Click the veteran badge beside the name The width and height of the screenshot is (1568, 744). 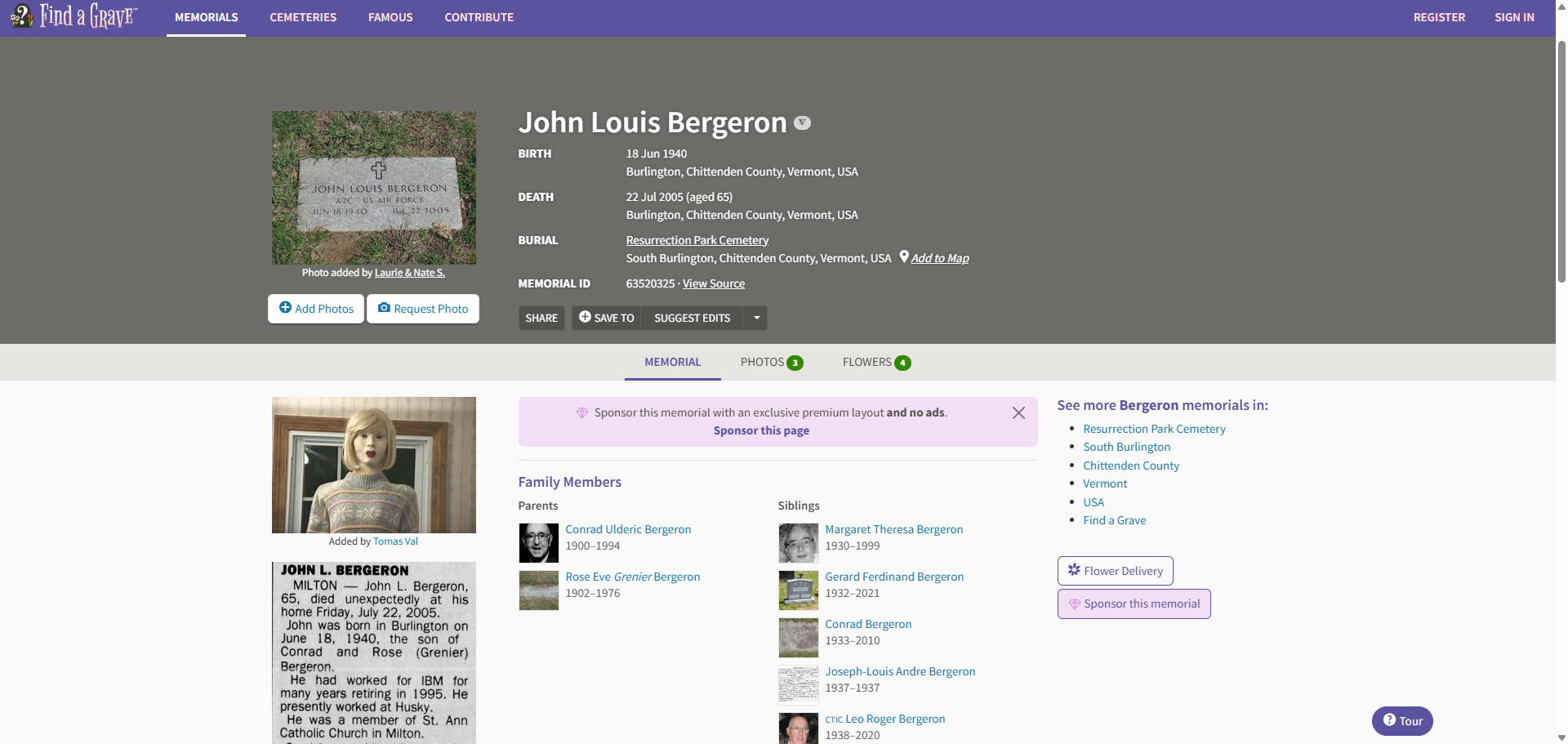click(803, 123)
